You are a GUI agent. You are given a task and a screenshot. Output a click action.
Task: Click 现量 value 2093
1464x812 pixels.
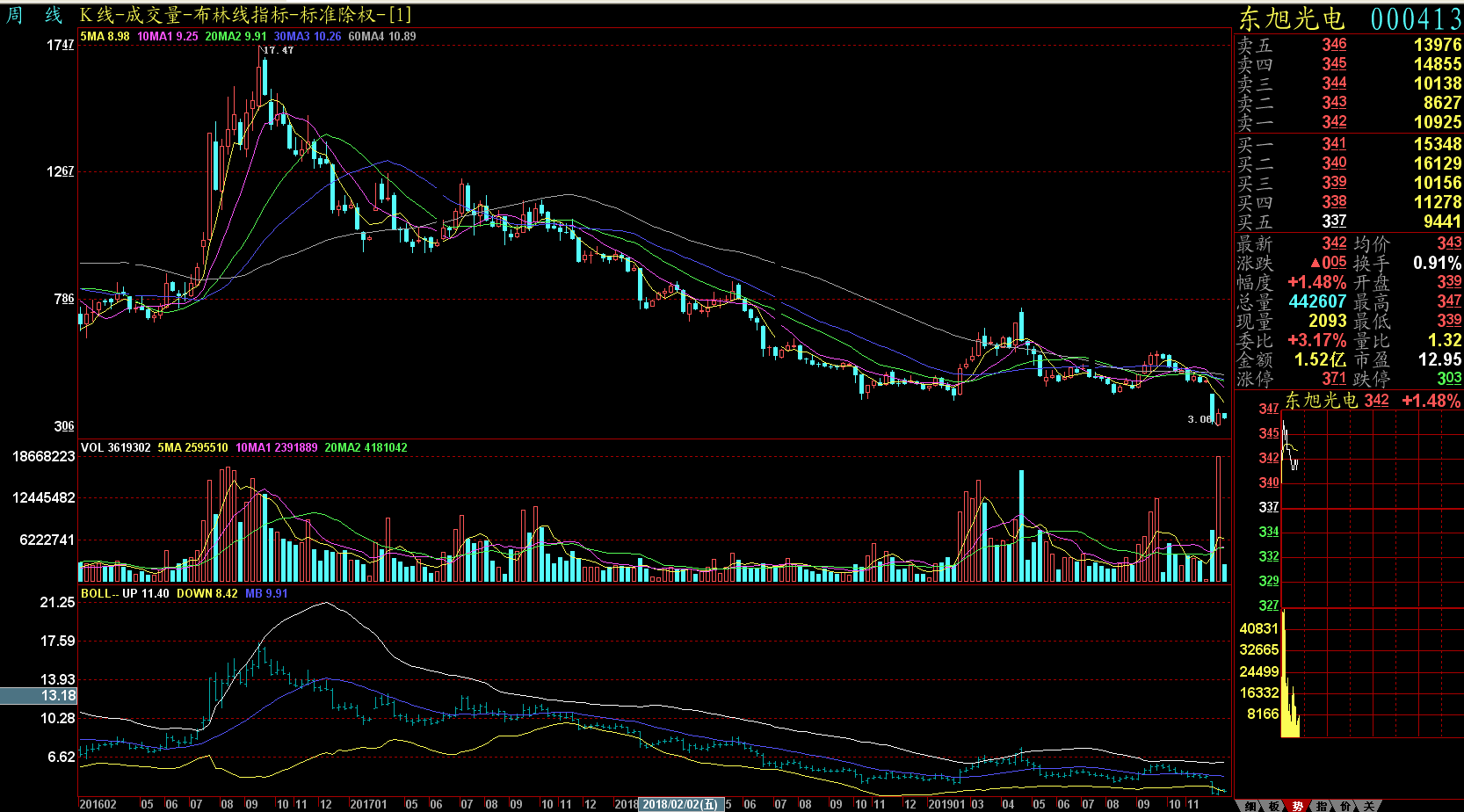[1327, 321]
